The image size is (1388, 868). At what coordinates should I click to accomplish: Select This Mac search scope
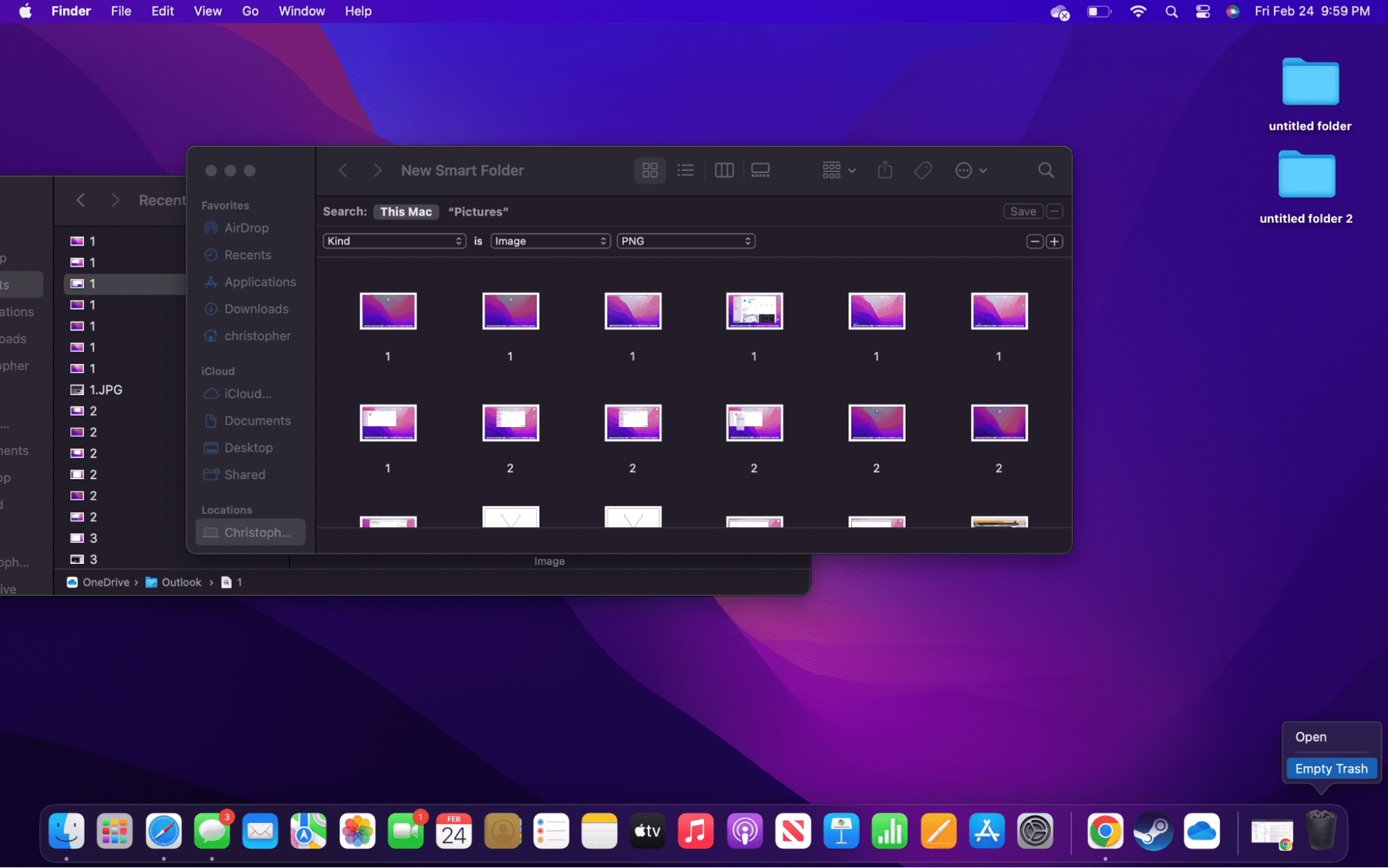click(x=406, y=212)
